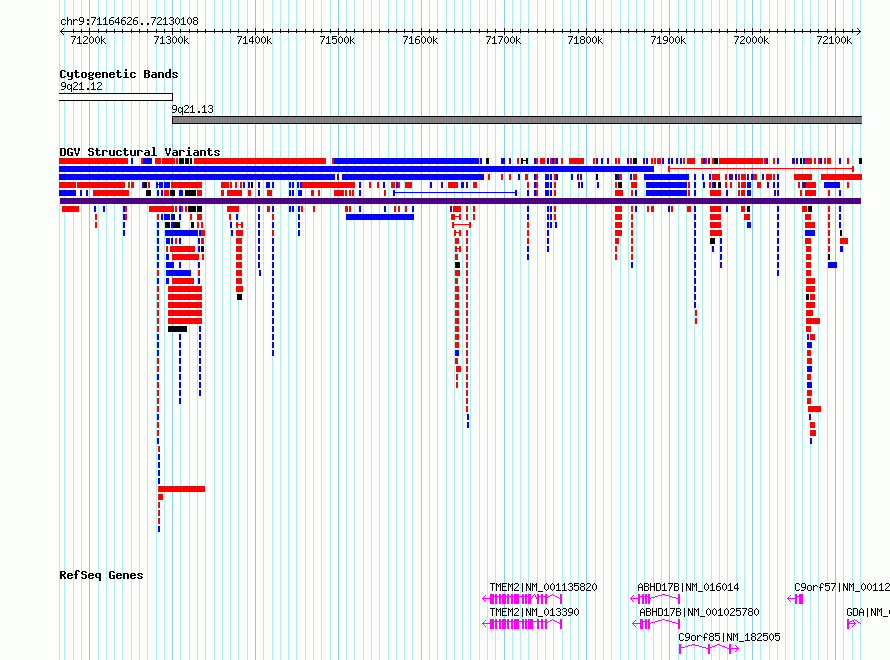Select the C9orf85 gene model glyph

coord(709,649)
